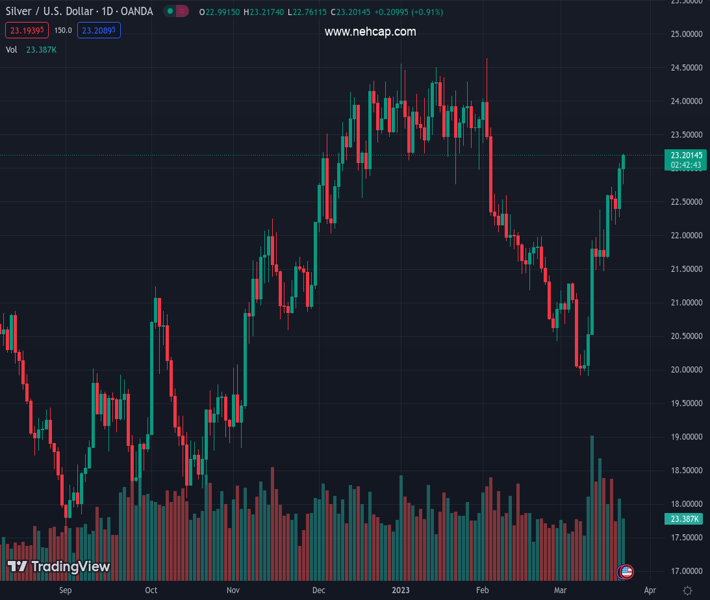710x600 pixels.
Task: Click the Sep label on time axis
Action: (66, 591)
